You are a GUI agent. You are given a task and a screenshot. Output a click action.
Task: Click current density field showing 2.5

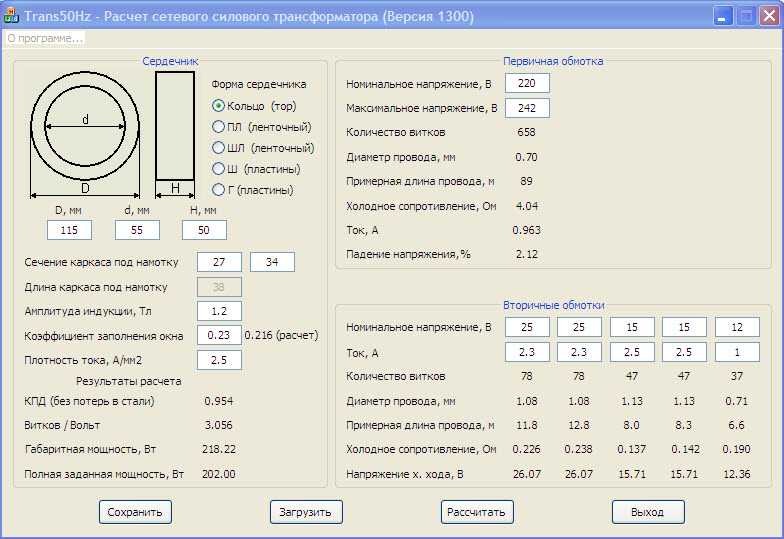pos(220,360)
